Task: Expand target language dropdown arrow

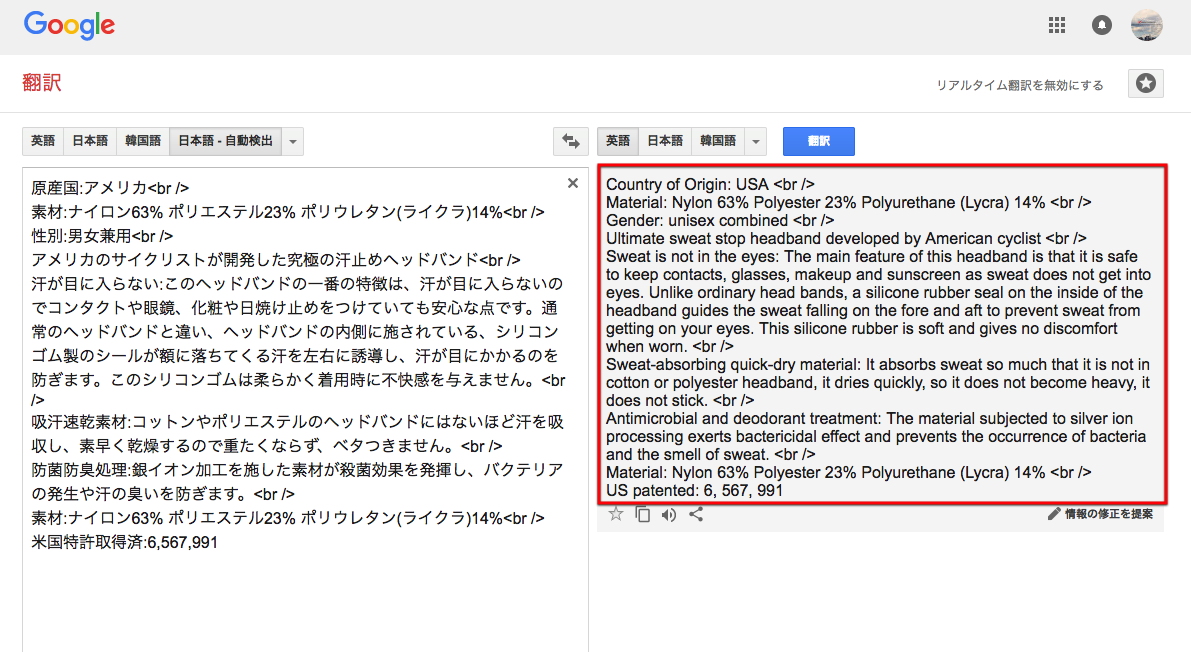Action: 756,142
